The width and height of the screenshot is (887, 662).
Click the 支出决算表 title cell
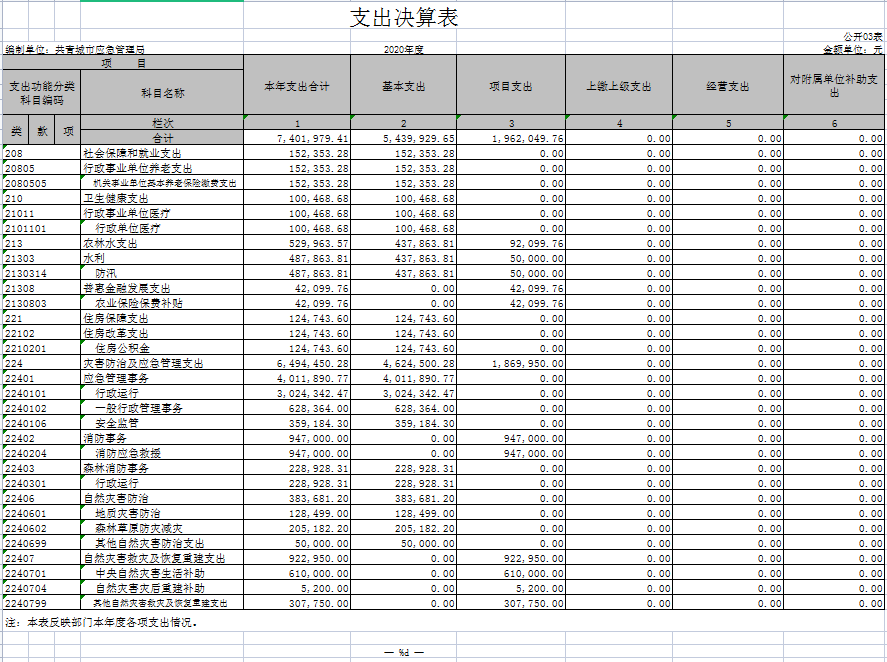pyautogui.click(x=403, y=19)
